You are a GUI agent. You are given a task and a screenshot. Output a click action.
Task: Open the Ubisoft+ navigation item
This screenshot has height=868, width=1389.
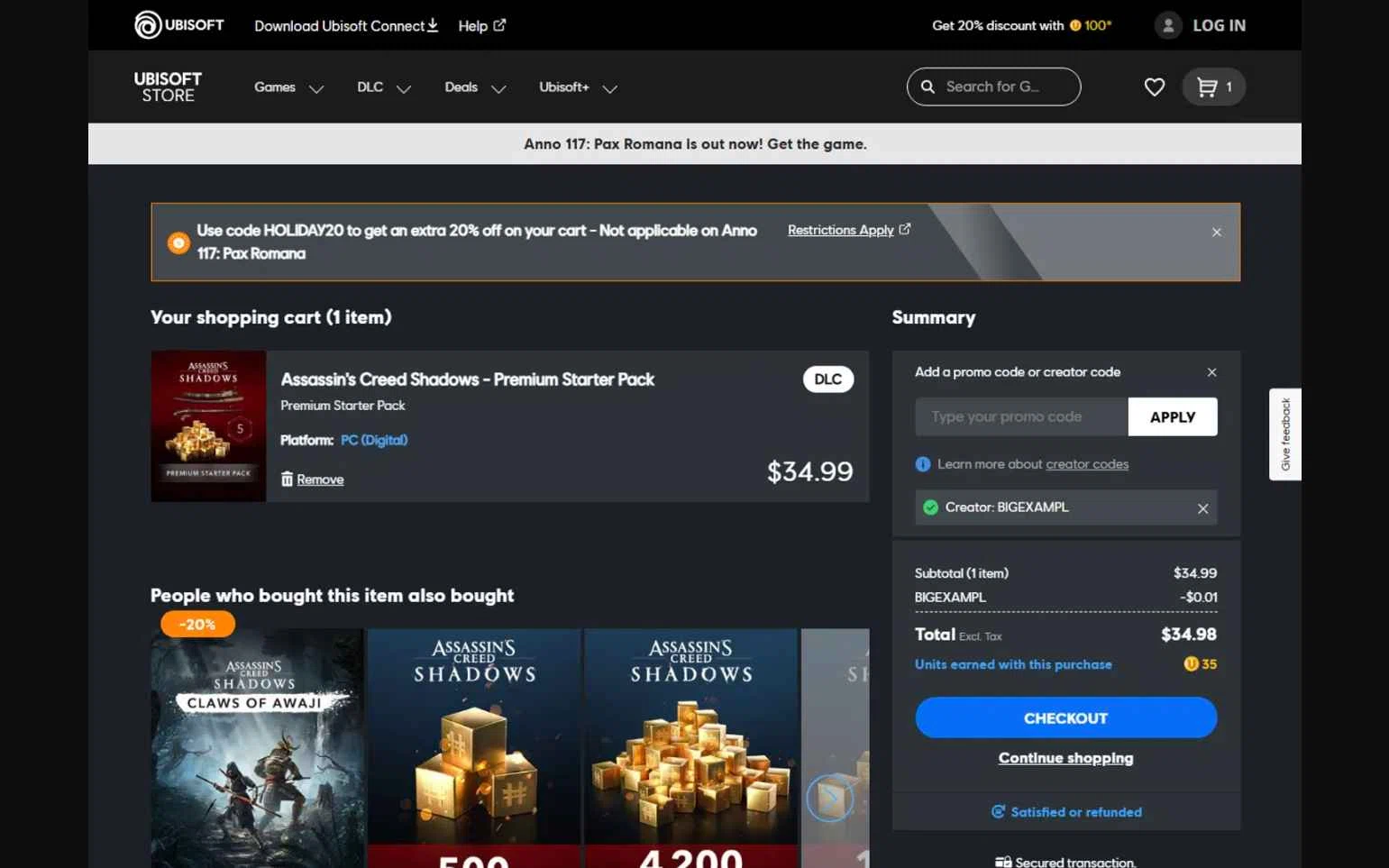(564, 87)
